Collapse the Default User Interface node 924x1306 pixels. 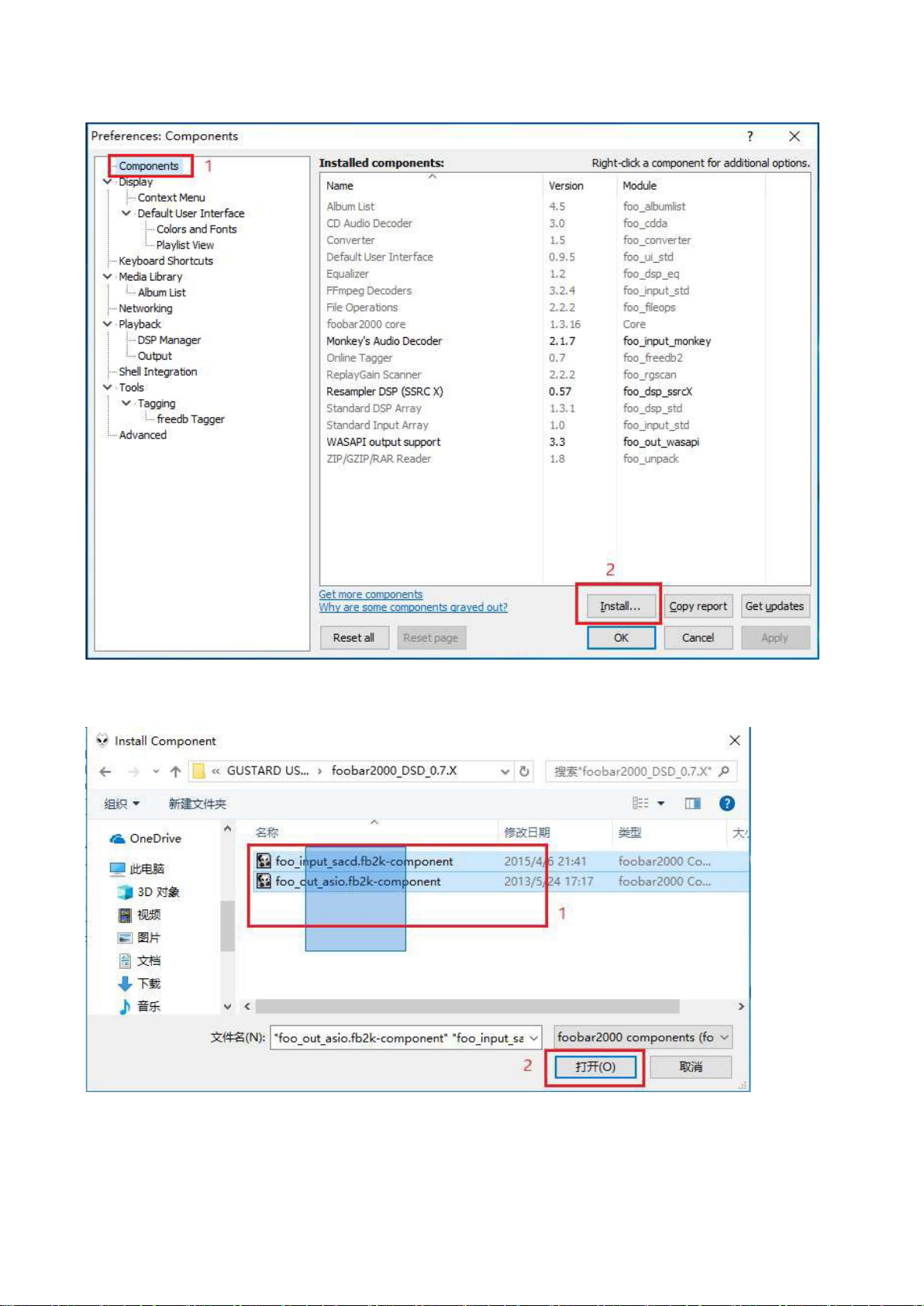click(126, 213)
